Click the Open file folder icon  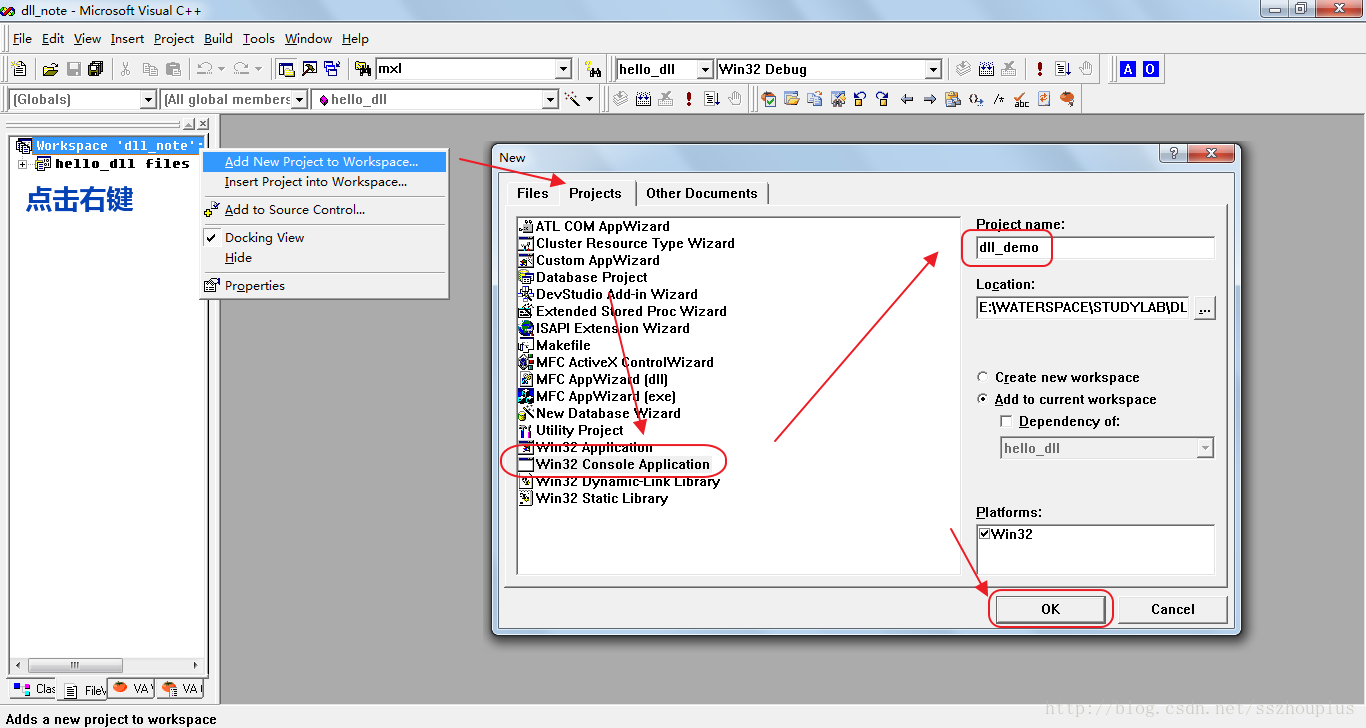point(50,69)
